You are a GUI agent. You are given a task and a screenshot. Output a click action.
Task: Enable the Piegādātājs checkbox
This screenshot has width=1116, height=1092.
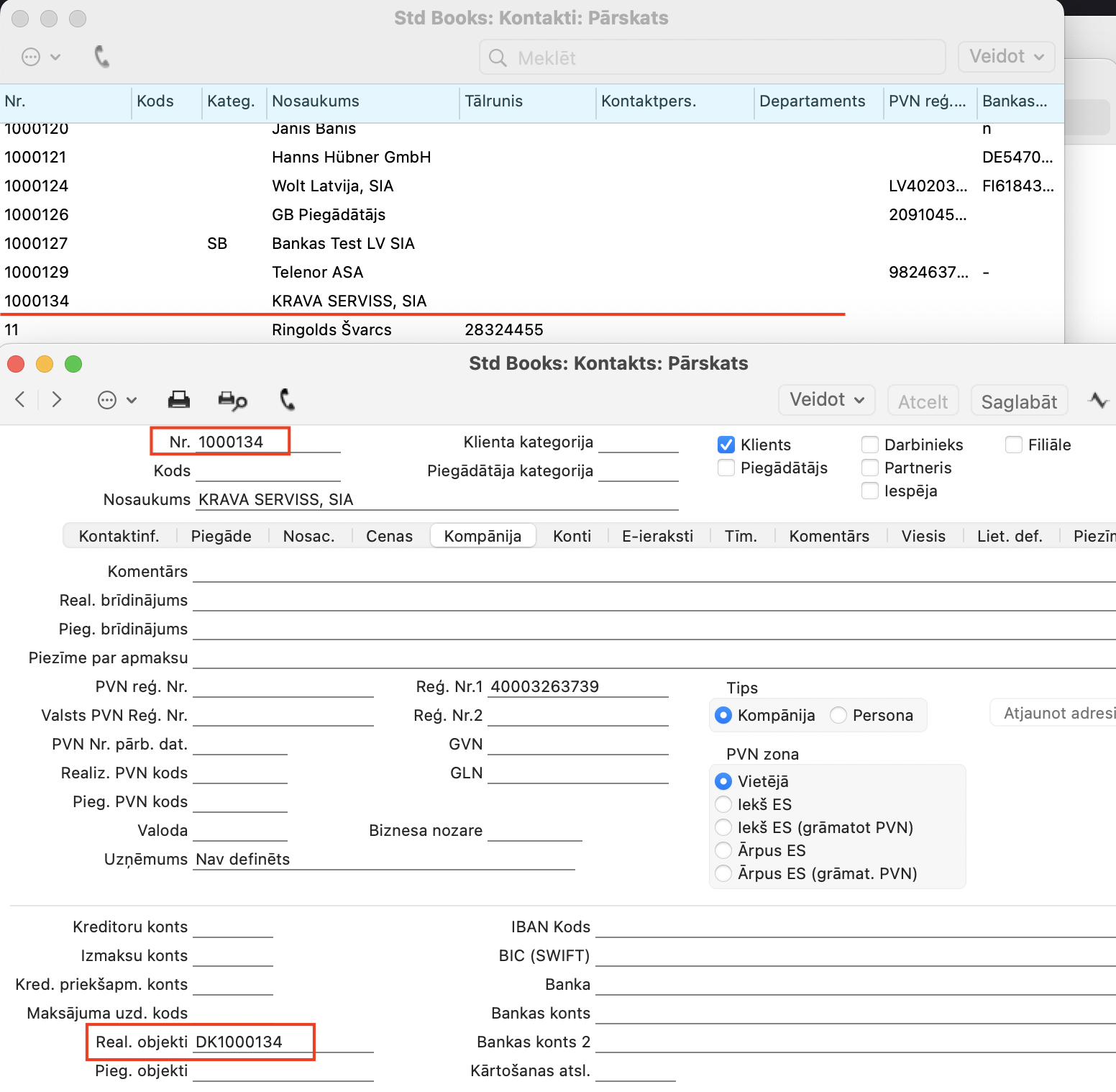click(726, 468)
